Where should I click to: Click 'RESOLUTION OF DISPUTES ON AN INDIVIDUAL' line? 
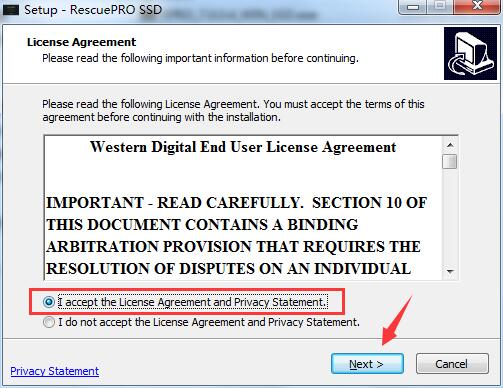(x=228, y=269)
